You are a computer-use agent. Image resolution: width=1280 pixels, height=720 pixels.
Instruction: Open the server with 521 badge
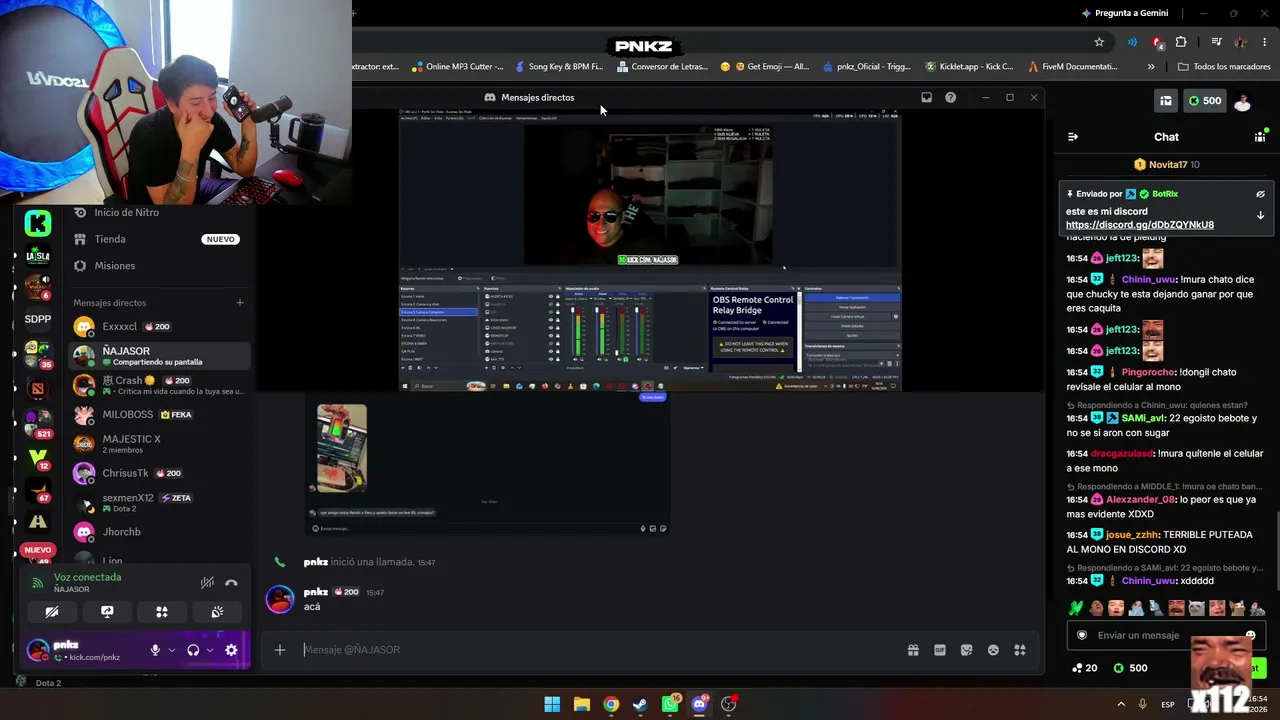coord(38,422)
